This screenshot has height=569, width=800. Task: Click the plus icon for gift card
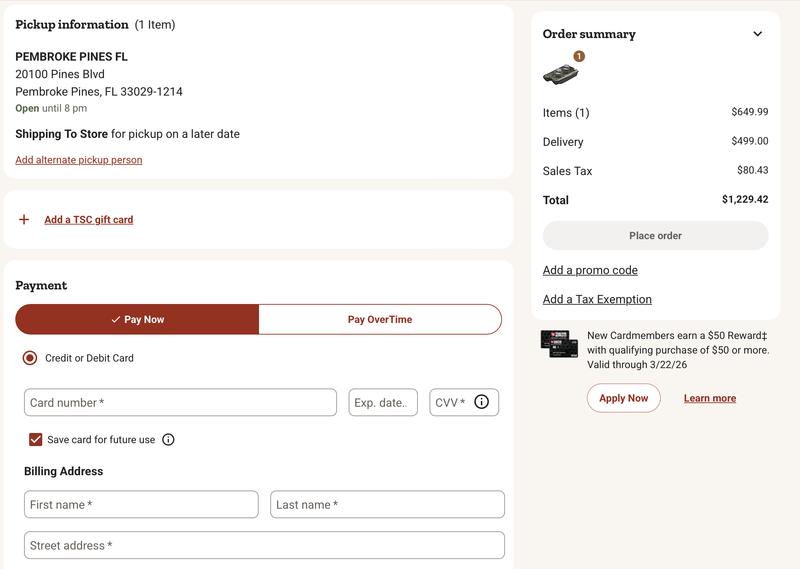click(x=24, y=219)
